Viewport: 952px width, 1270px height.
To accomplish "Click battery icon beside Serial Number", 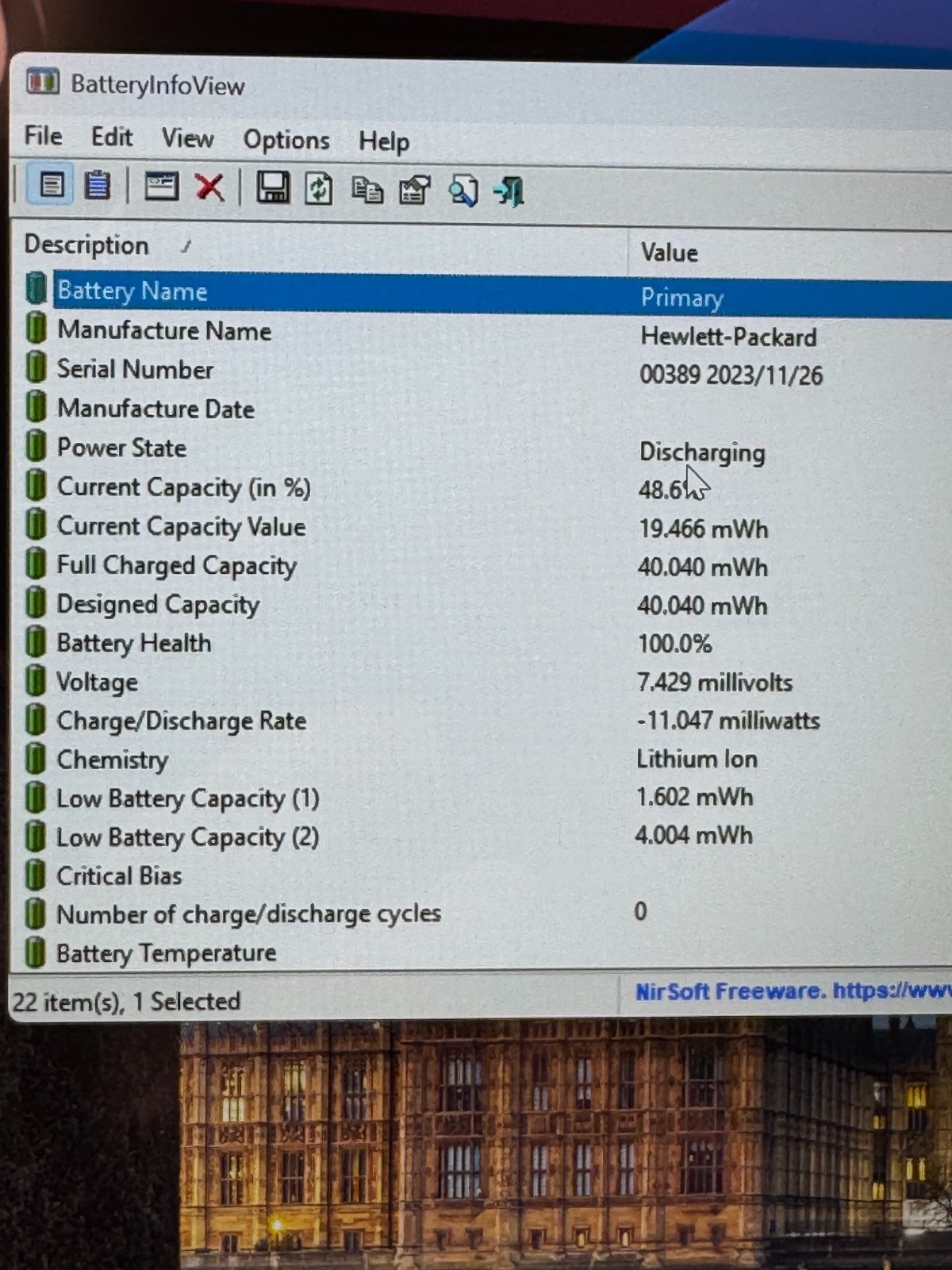I will 36,367.
